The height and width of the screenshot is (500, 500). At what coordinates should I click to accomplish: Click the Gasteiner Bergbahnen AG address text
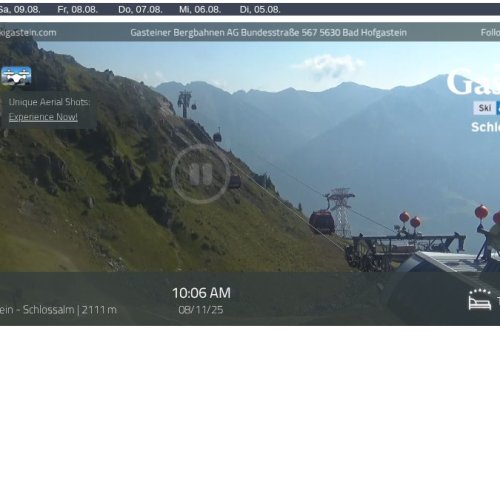(268, 33)
